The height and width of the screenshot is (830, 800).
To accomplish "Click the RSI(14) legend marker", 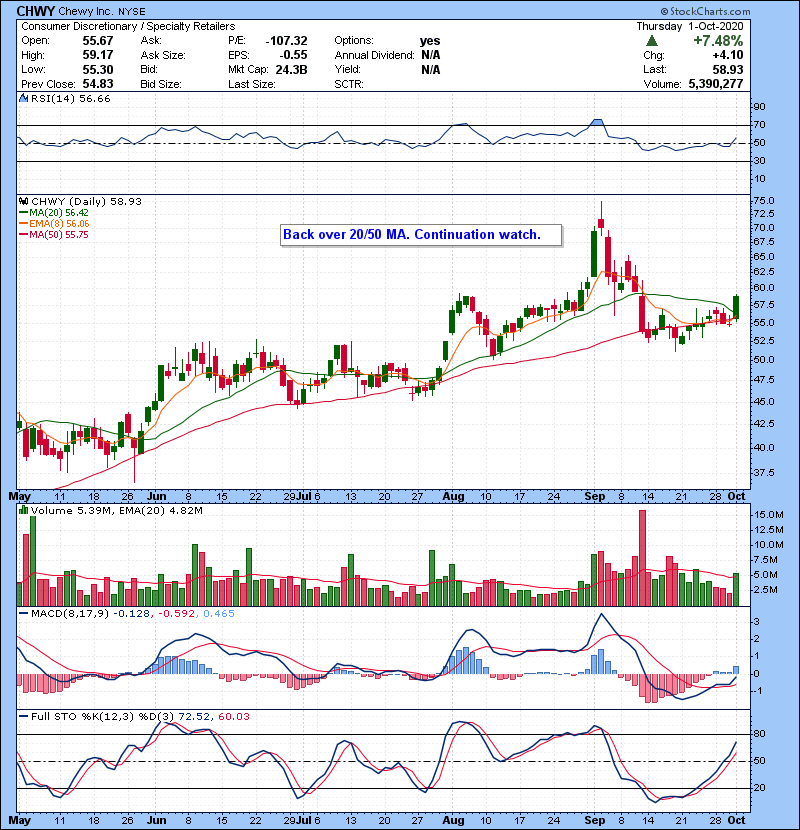I will 24,99.
